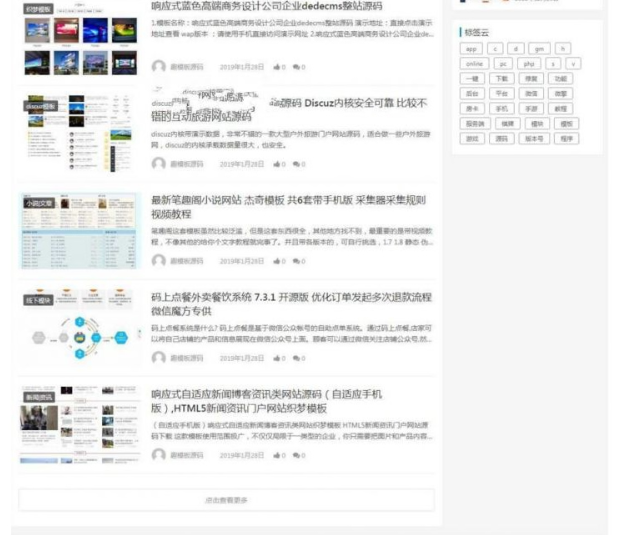Image resolution: width=631 pixels, height=535 pixels.
Task: Click the author avatar on the 码上点餐 article
Action: 158,358
